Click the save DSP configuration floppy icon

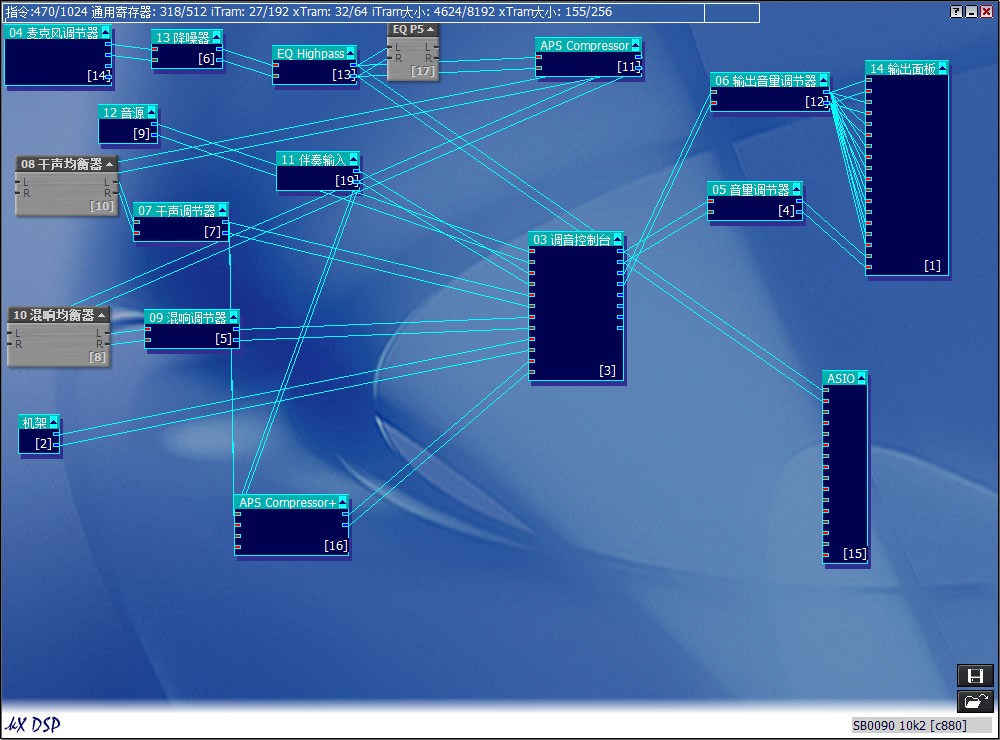[x=975, y=676]
